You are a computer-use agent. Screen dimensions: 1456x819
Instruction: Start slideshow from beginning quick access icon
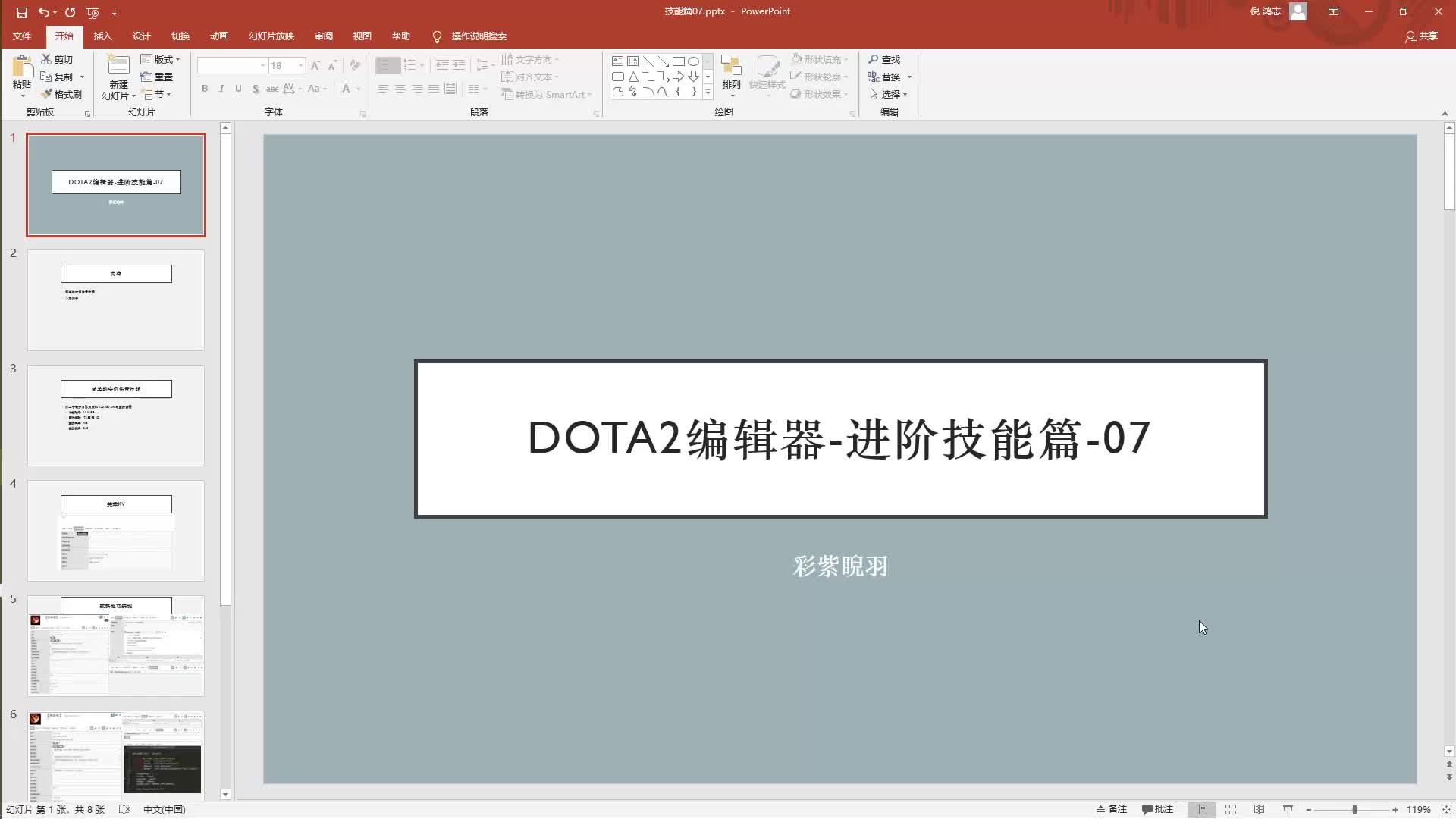click(93, 12)
